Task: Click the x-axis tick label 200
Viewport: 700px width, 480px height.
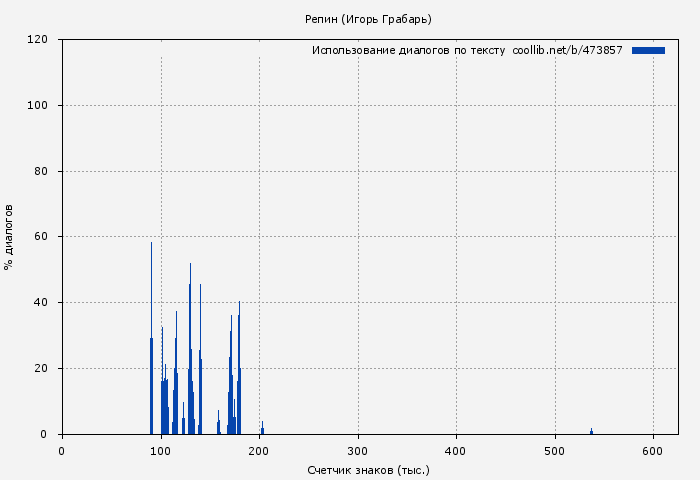Action: [x=259, y=451]
